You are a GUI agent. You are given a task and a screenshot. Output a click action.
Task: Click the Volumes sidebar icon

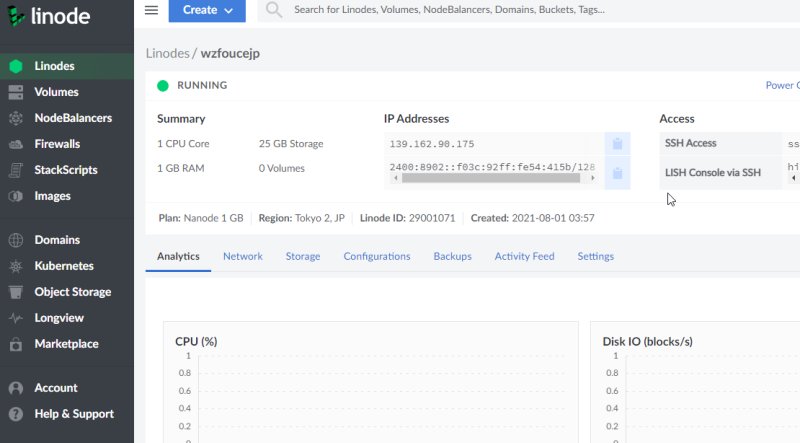tap(16, 92)
